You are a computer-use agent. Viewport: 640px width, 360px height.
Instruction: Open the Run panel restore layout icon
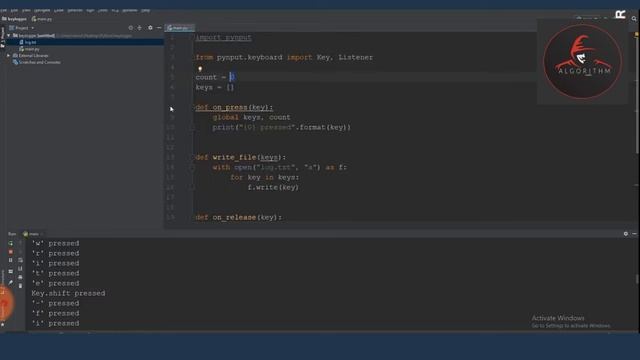pos(11,271)
